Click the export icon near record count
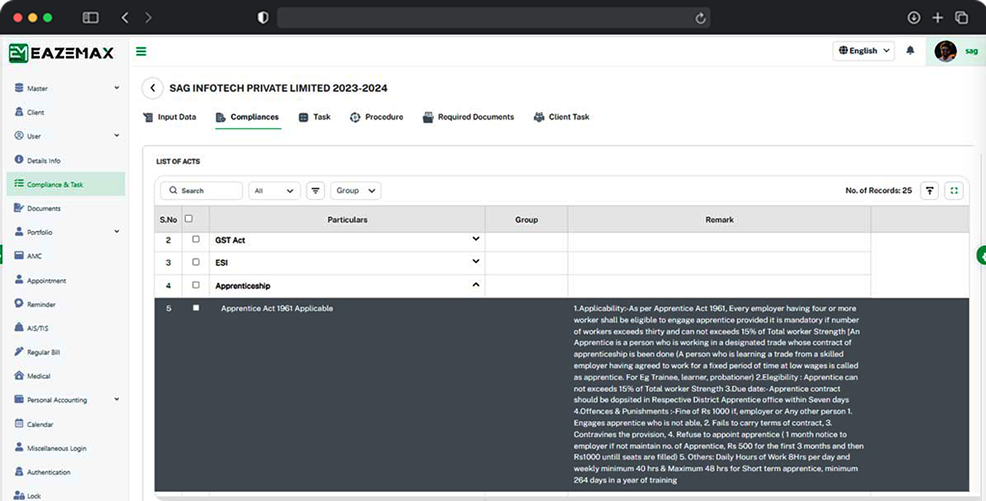Image resolution: width=986 pixels, height=501 pixels. 929,190
